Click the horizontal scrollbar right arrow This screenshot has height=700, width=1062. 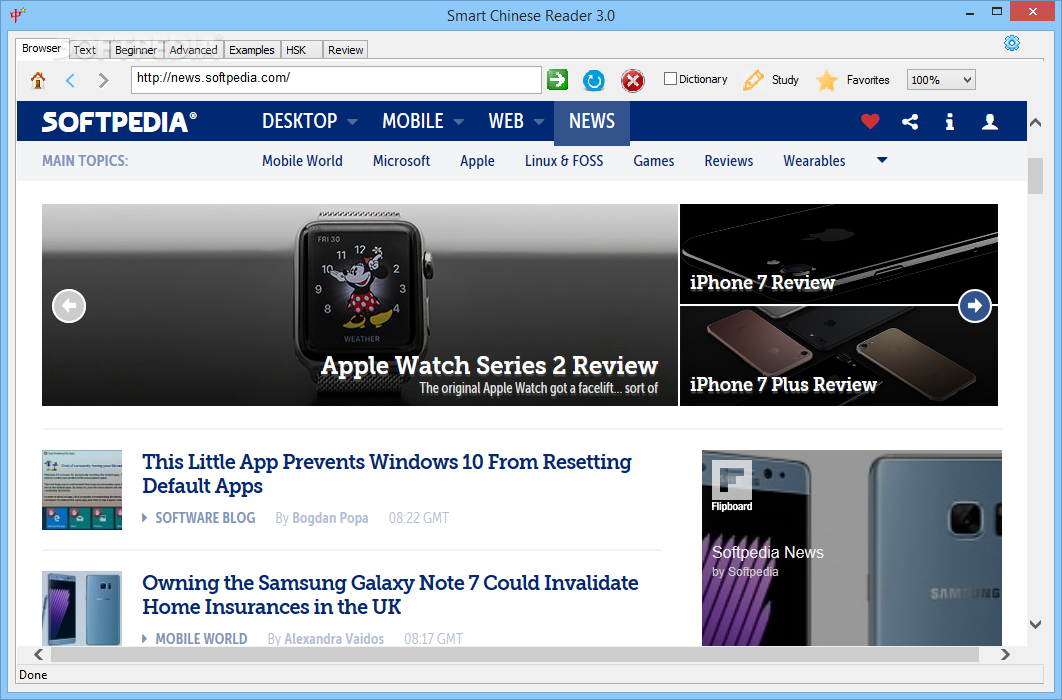[x=1005, y=654]
